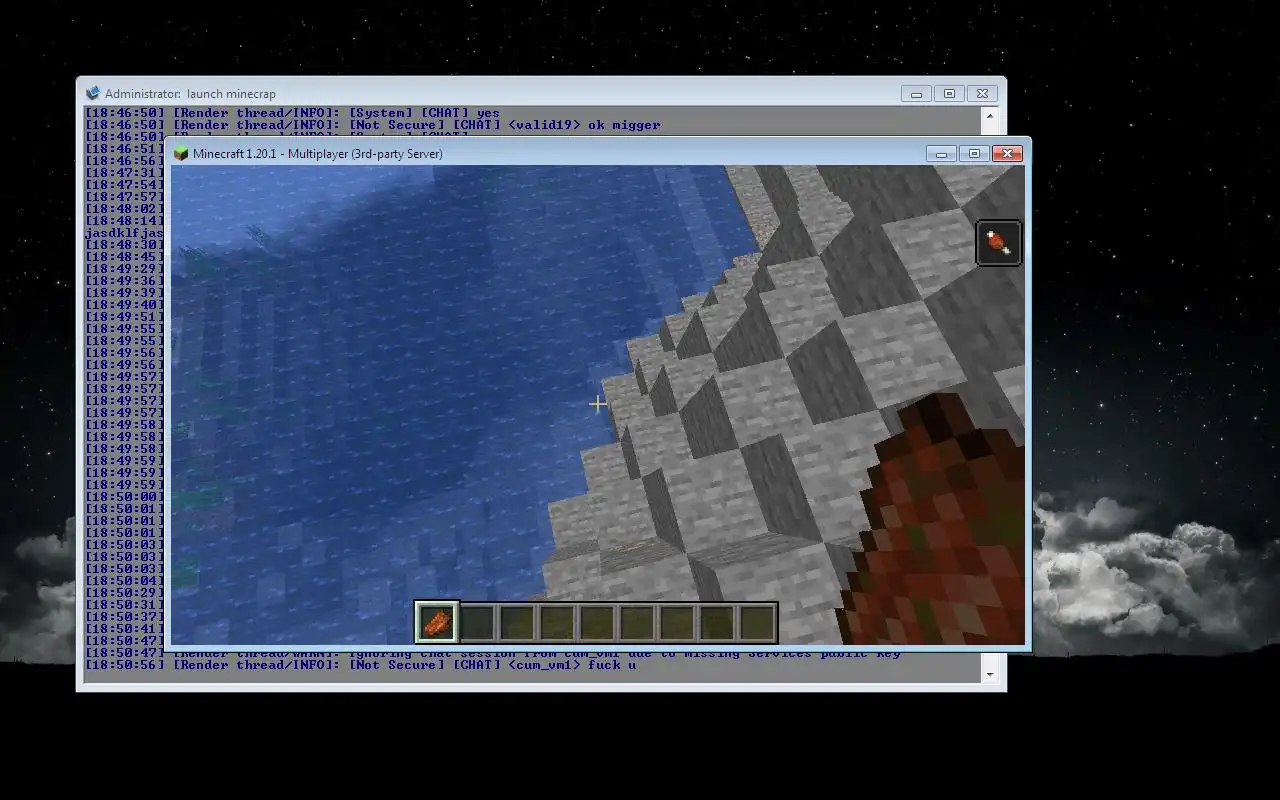Click the [18:50:37] timestamp in console

pos(124,617)
